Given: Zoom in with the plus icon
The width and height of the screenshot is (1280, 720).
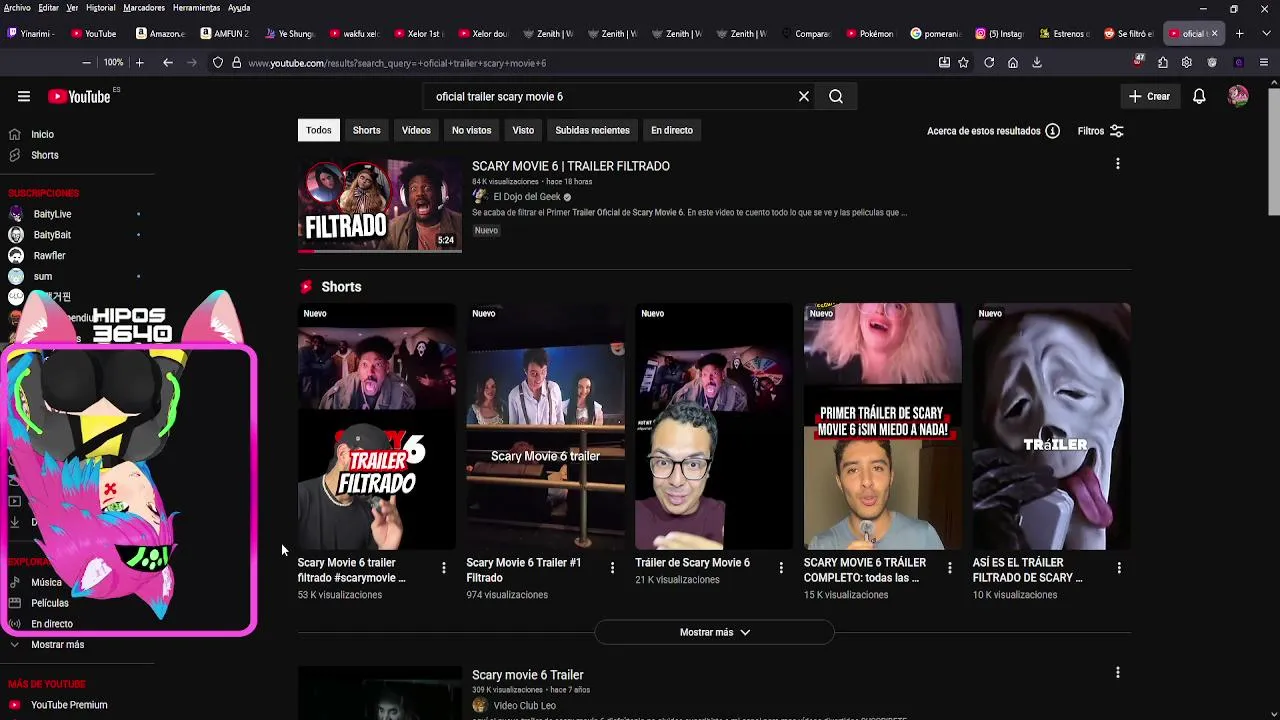Looking at the screenshot, I should (139, 62).
